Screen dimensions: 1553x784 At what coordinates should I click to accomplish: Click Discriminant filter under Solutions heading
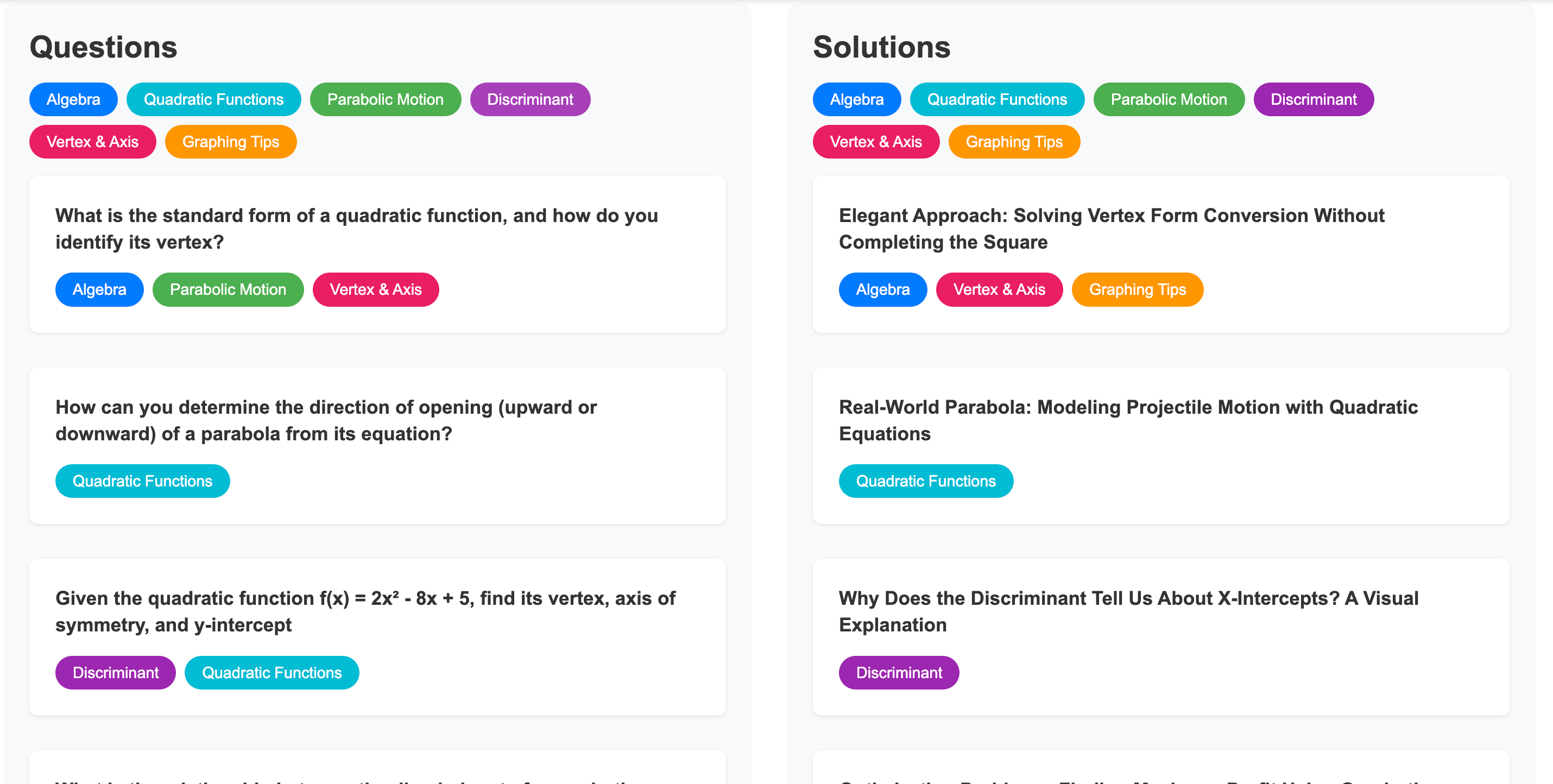[x=1313, y=99]
